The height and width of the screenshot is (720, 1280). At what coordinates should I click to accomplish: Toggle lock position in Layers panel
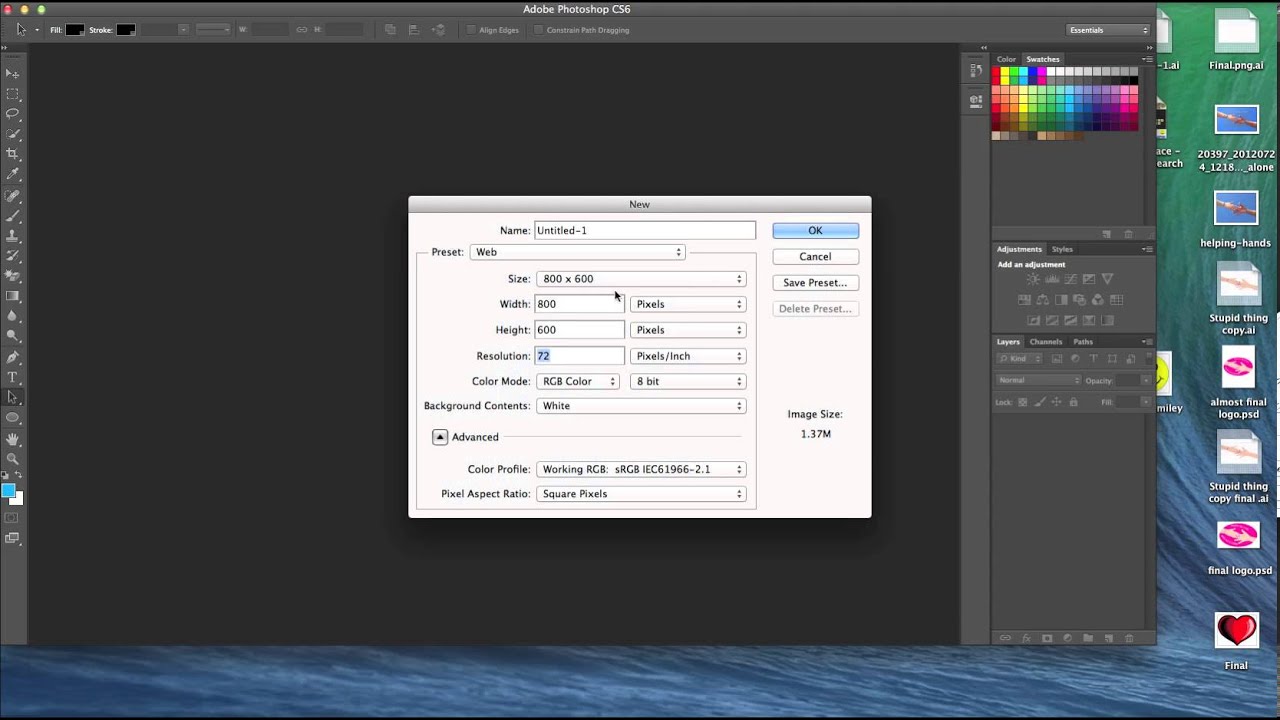pyautogui.click(x=1056, y=402)
